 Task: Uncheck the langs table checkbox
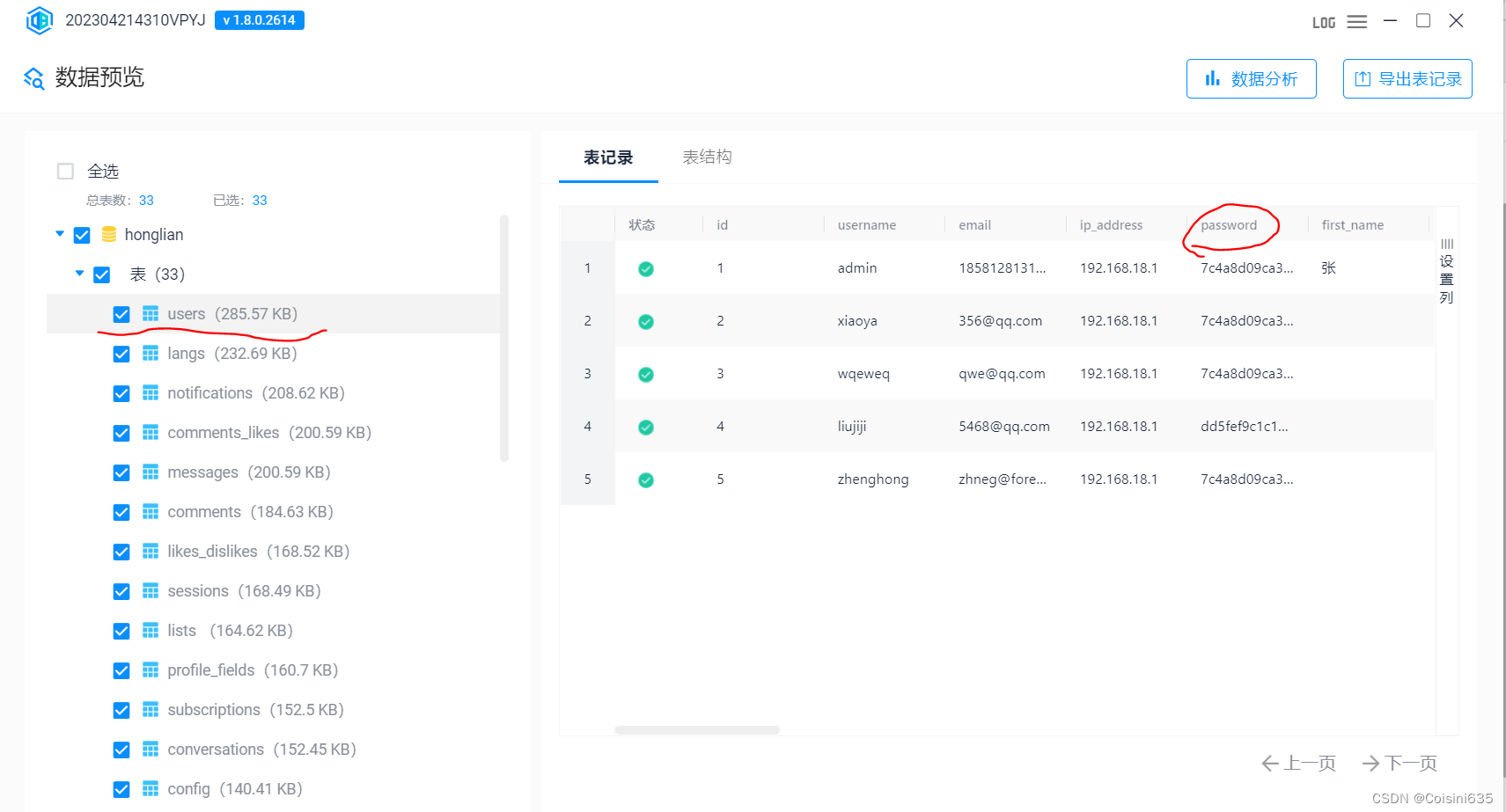(x=121, y=355)
